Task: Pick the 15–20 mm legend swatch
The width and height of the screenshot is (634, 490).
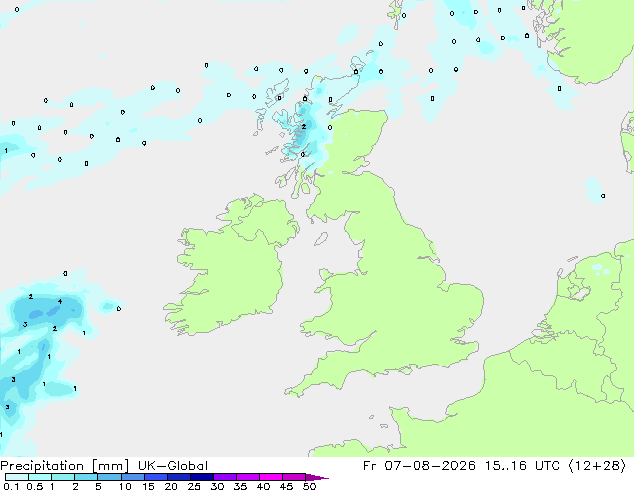Action: (x=155, y=477)
